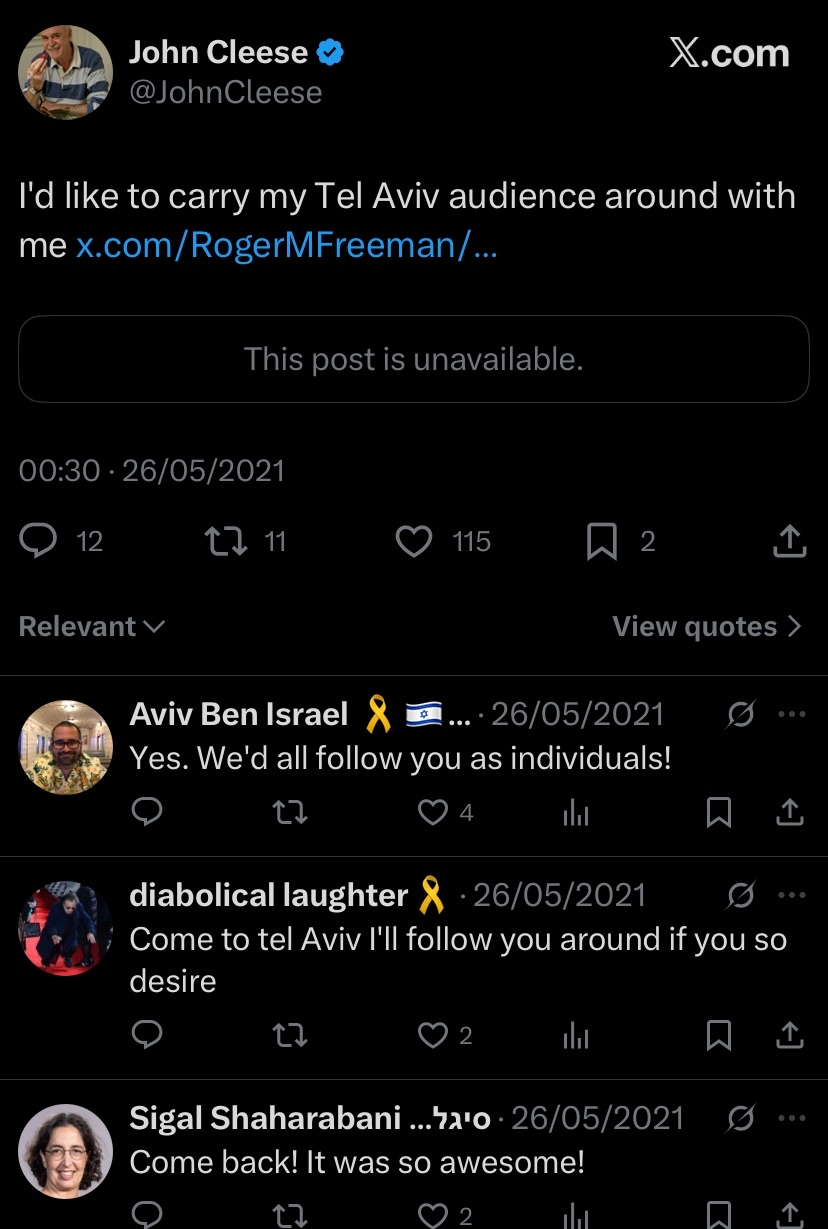Open more options on Aviv Ben Israel's reply
Viewport: 828px width, 1229px height.
[791, 715]
